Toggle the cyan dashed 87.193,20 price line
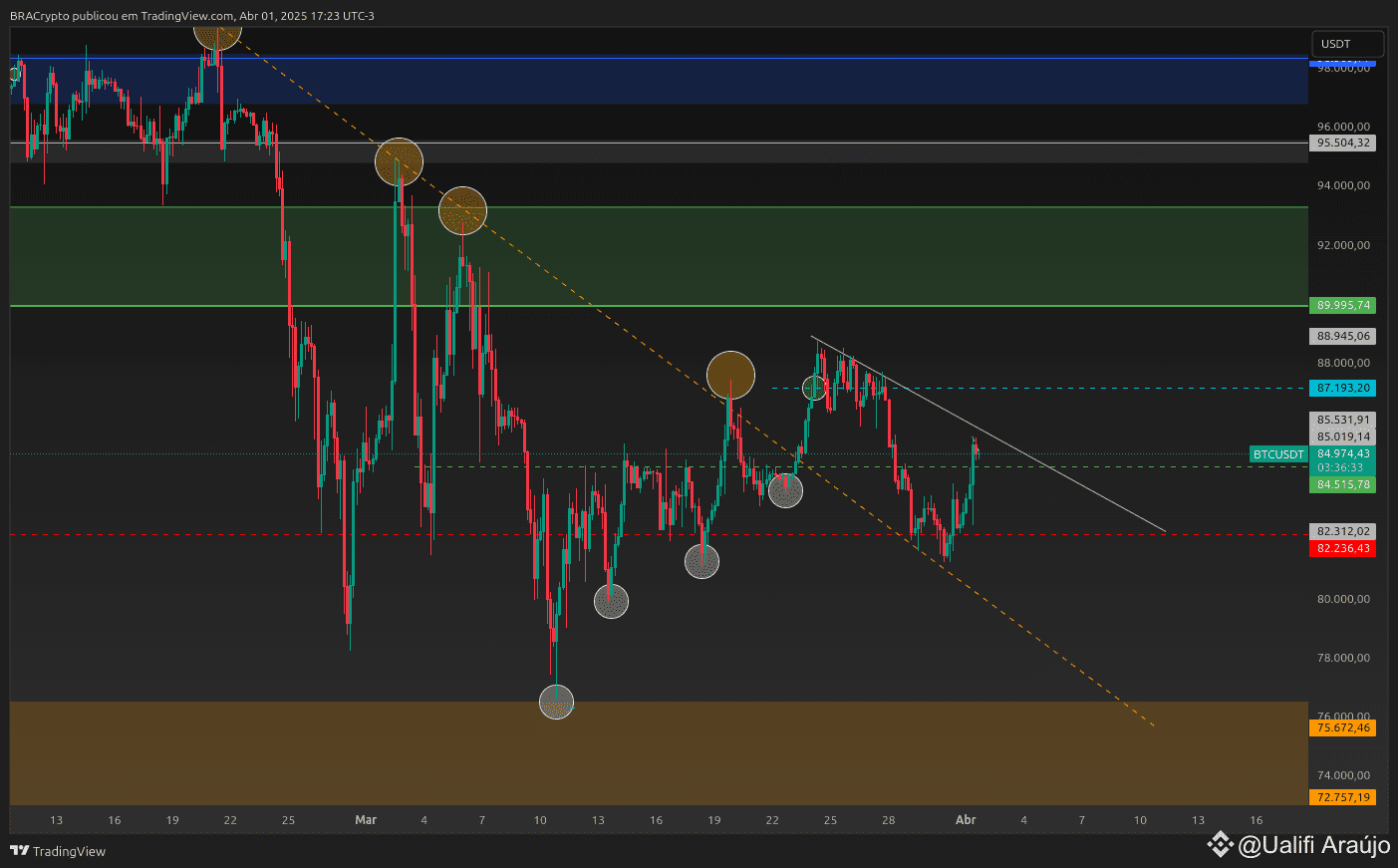Image resolution: width=1398 pixels, height=868 pixels. coord(1342,388)
